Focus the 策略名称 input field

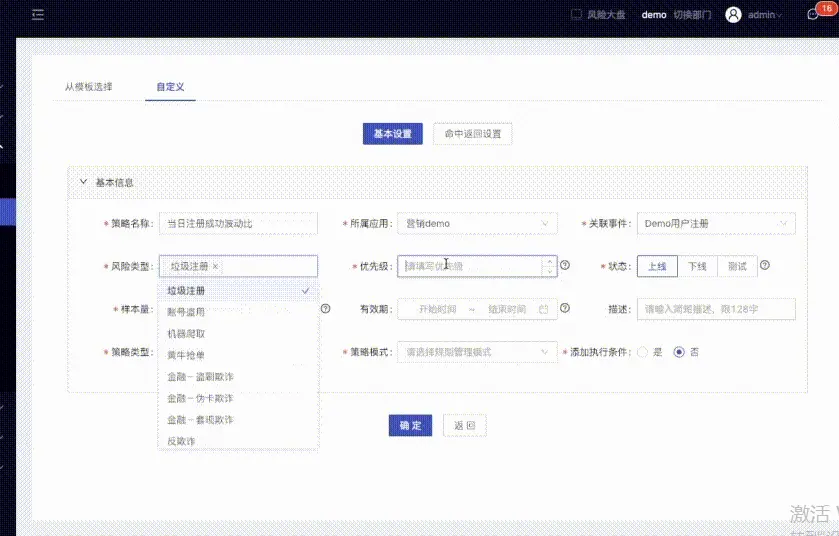tap(238, 224)
